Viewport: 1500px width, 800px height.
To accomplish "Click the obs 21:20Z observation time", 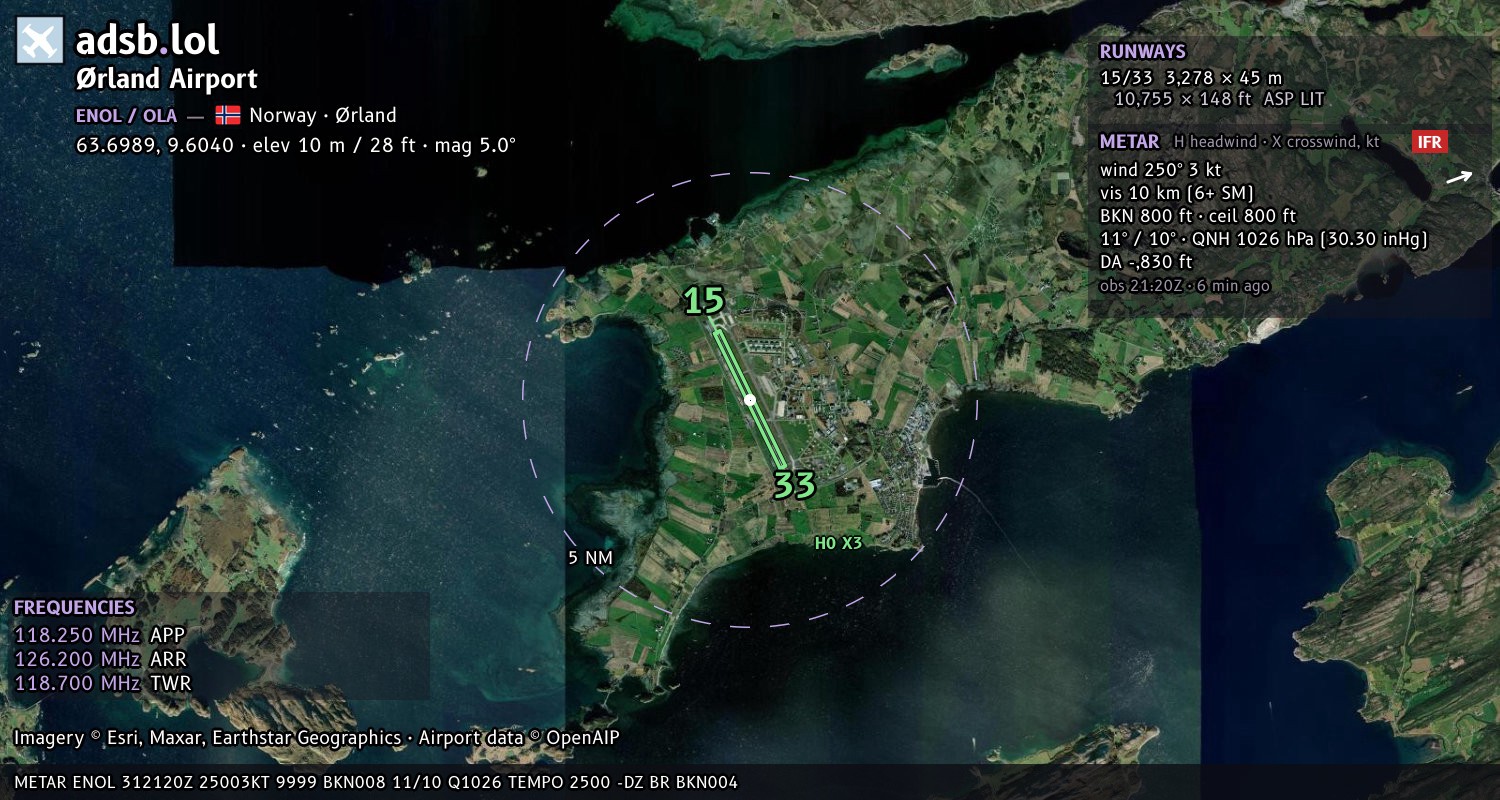I will [x=1185, y=286].
